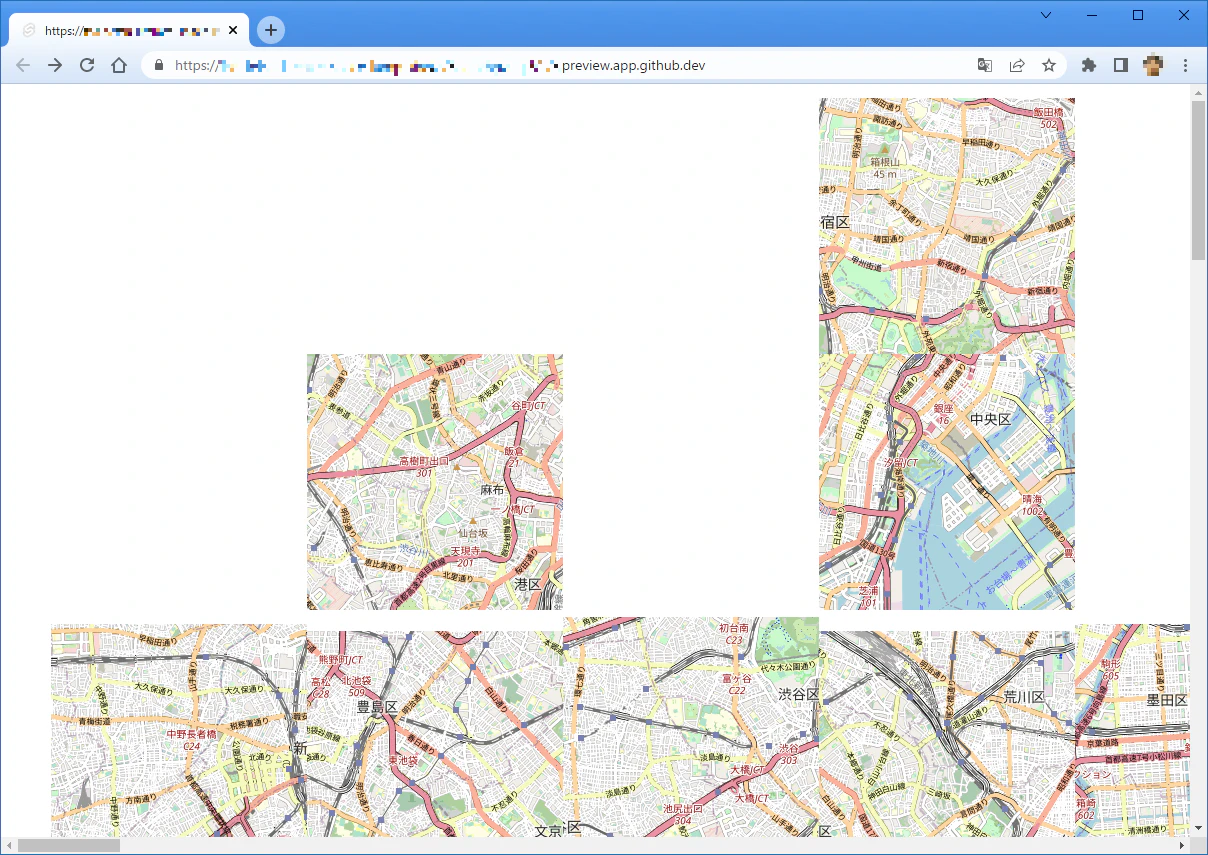Click the vertical scrollbar thumb
The image size is (1208, 855).
(x=1198, y=180)
